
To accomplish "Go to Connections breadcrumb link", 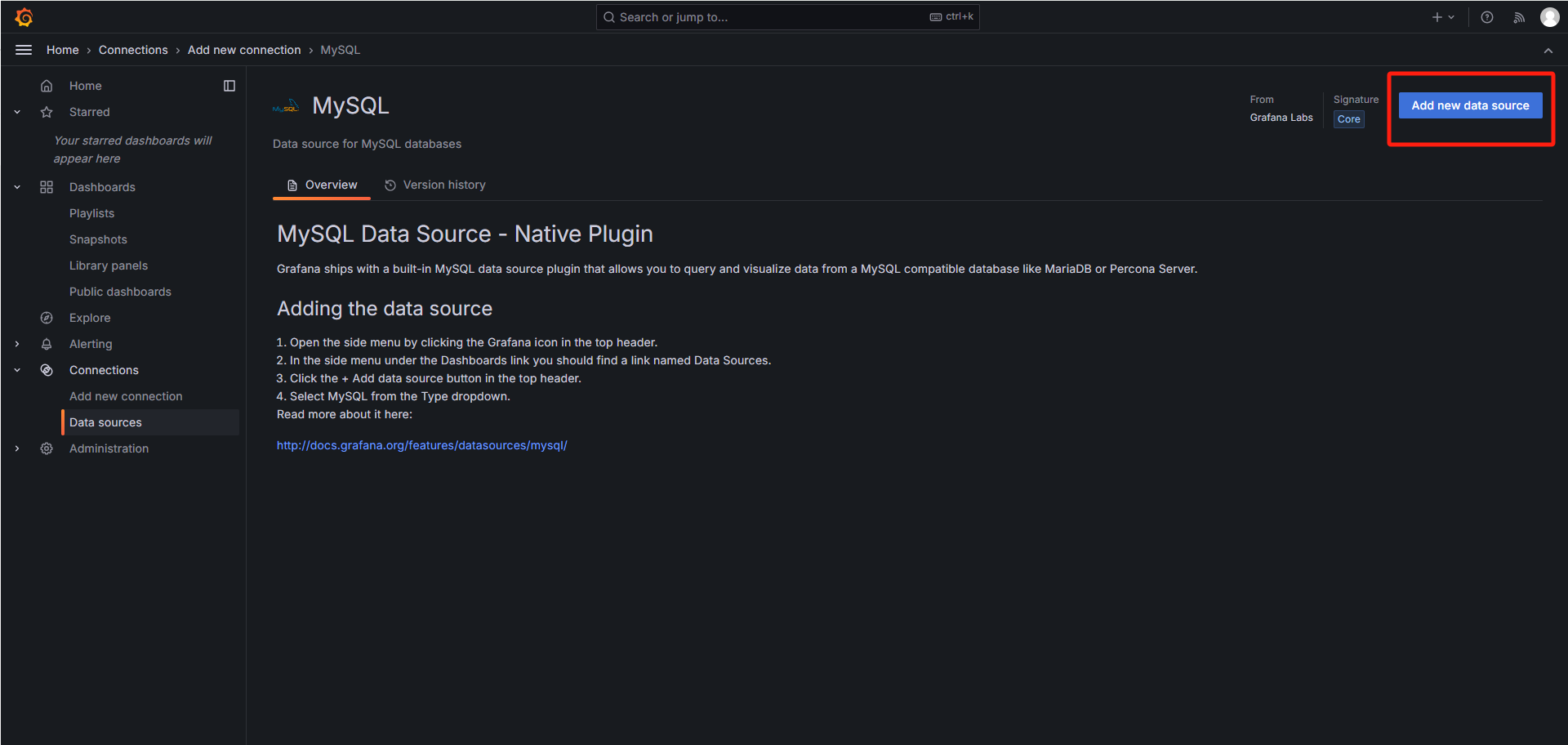I will 133,50.
